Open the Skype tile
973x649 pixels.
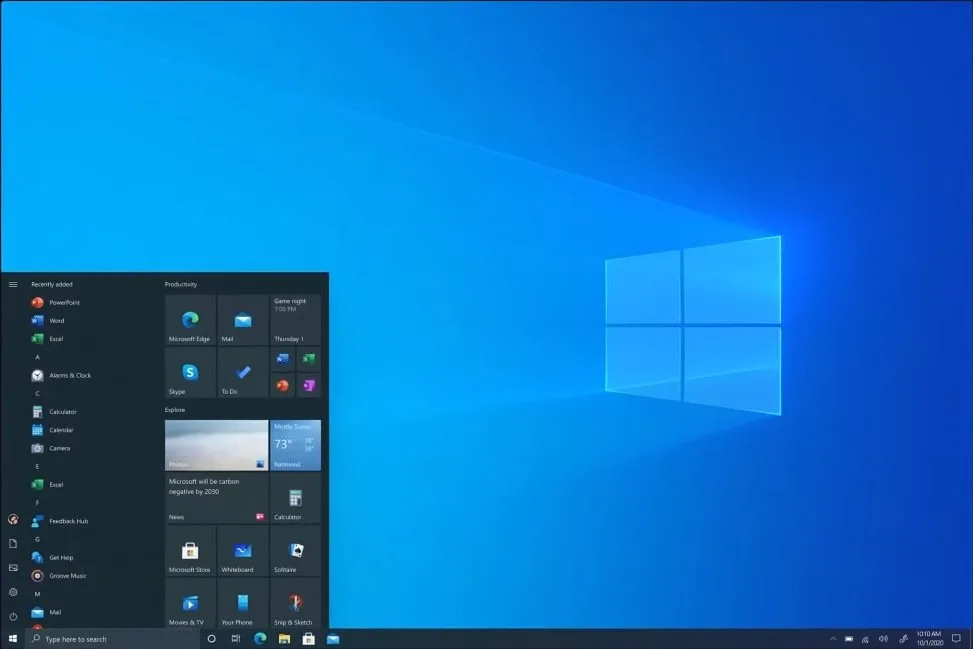[190, 372]
